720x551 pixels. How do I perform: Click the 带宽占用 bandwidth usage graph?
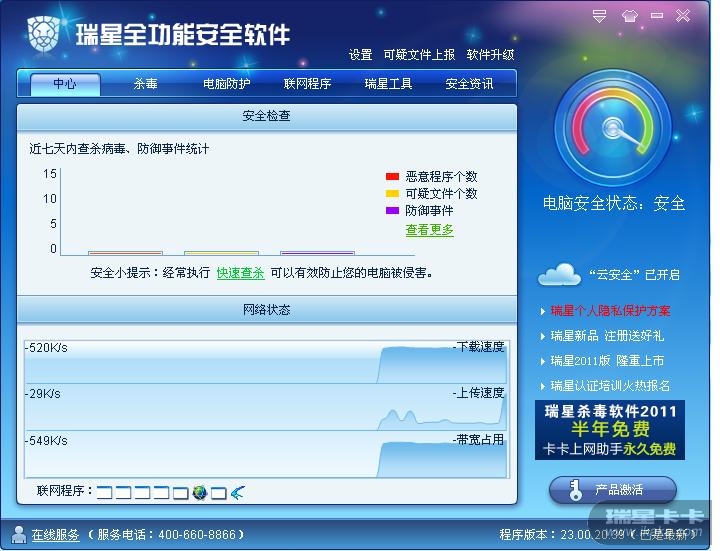coord(267,455)
